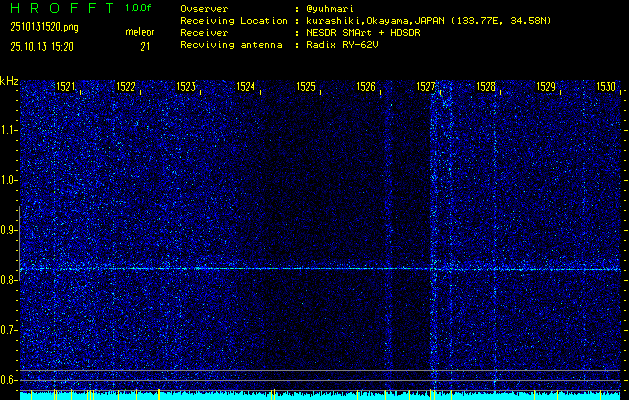Select the 1523 time marker
This screenshot has width=629, height=400.
point(186,86)
